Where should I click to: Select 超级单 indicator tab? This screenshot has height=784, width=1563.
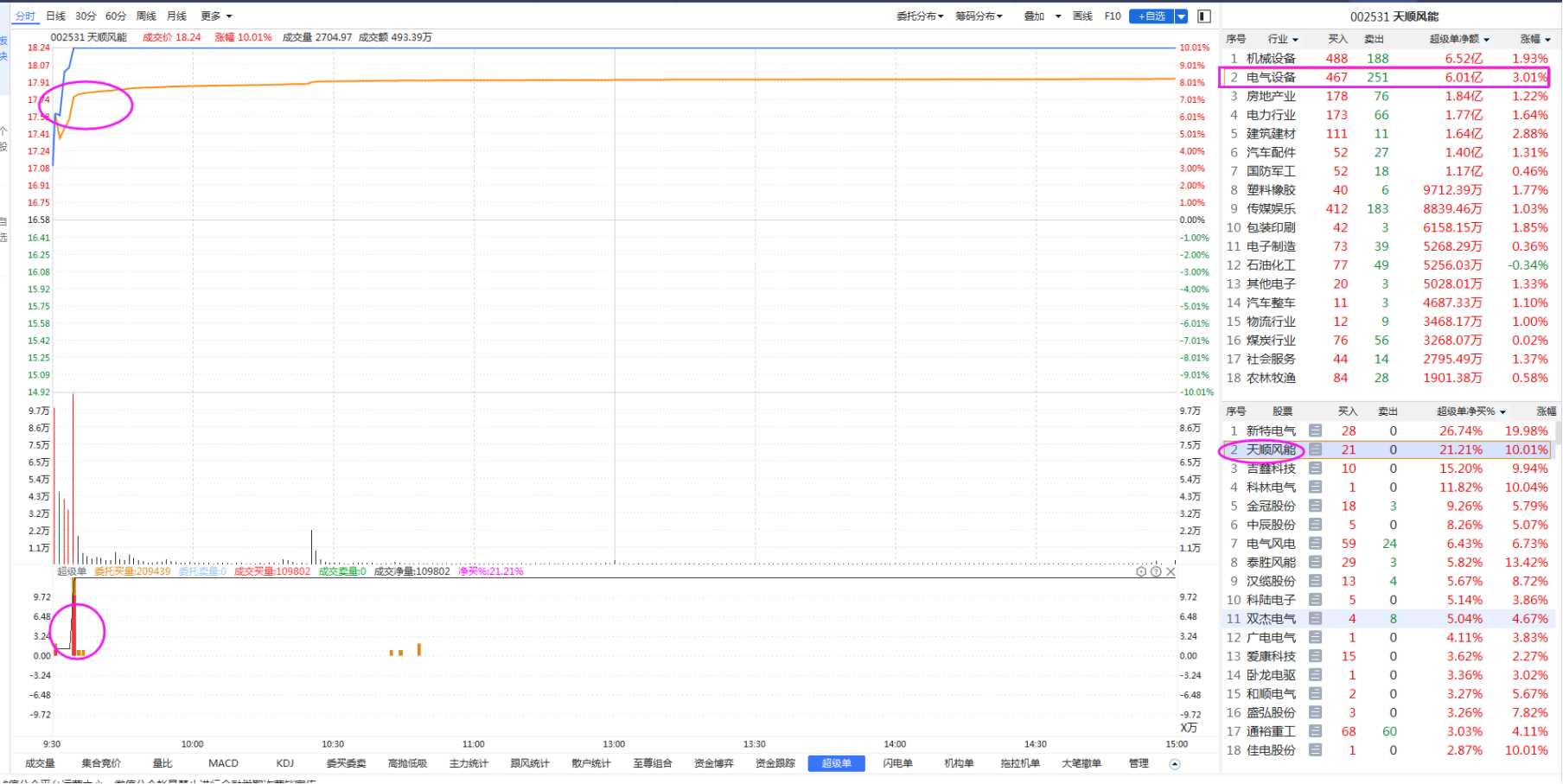[836, 763]
